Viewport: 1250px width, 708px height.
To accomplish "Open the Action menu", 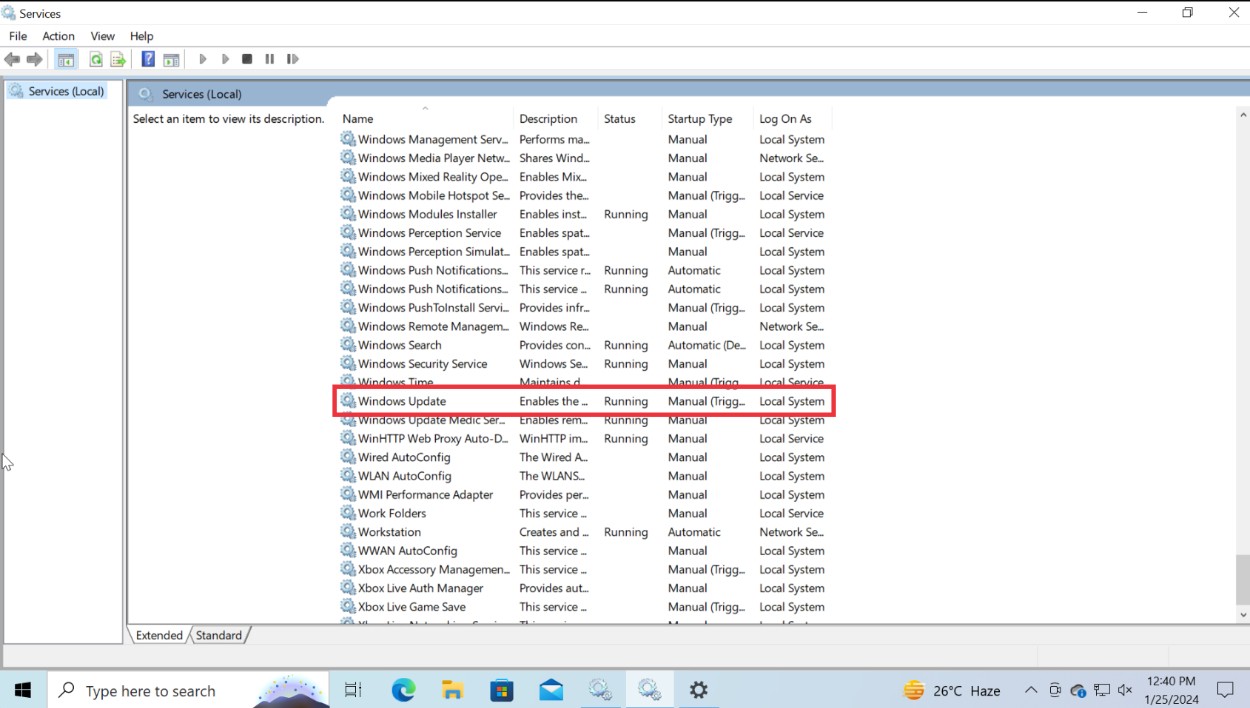I will tap(58, 36).
